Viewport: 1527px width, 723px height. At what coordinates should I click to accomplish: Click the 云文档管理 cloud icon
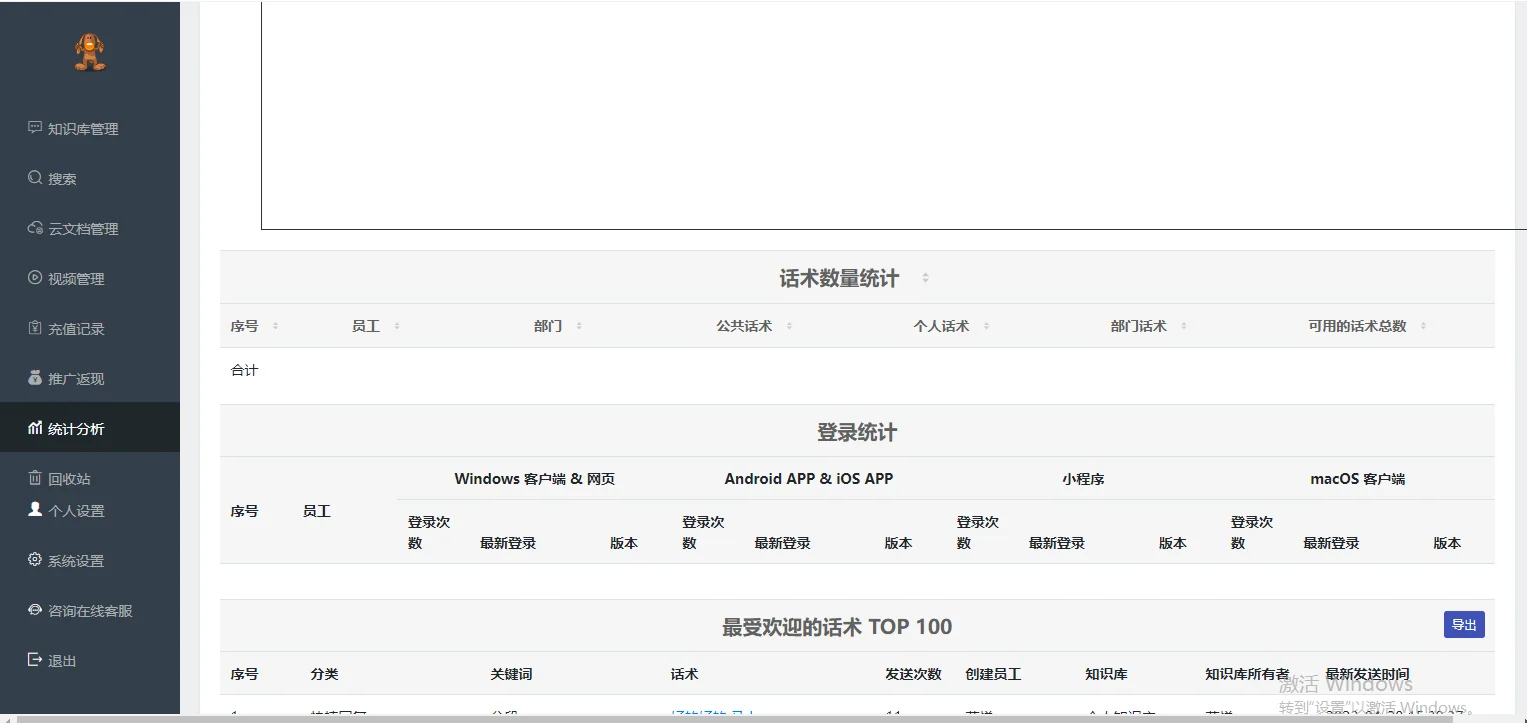tap(35, 228)
